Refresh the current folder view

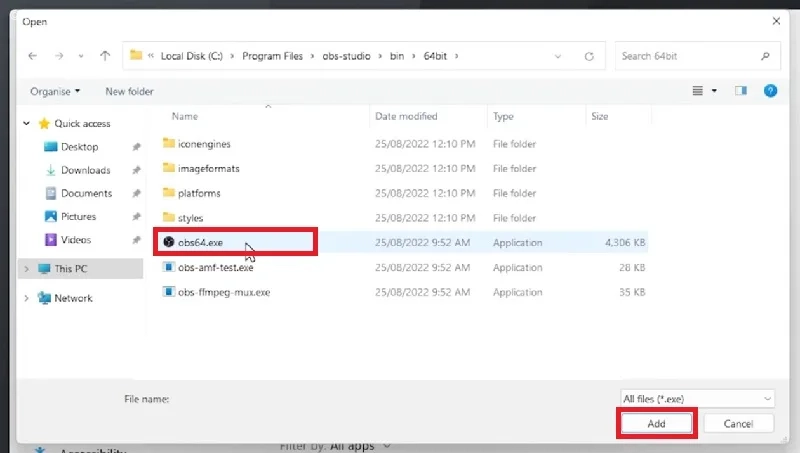point(590,56)
